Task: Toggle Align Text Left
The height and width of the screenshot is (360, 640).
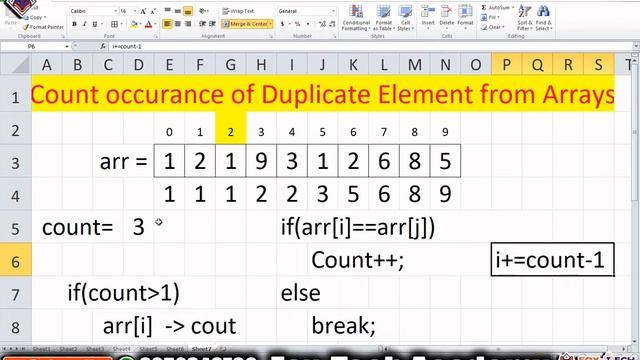Action: tap(167, 24)
